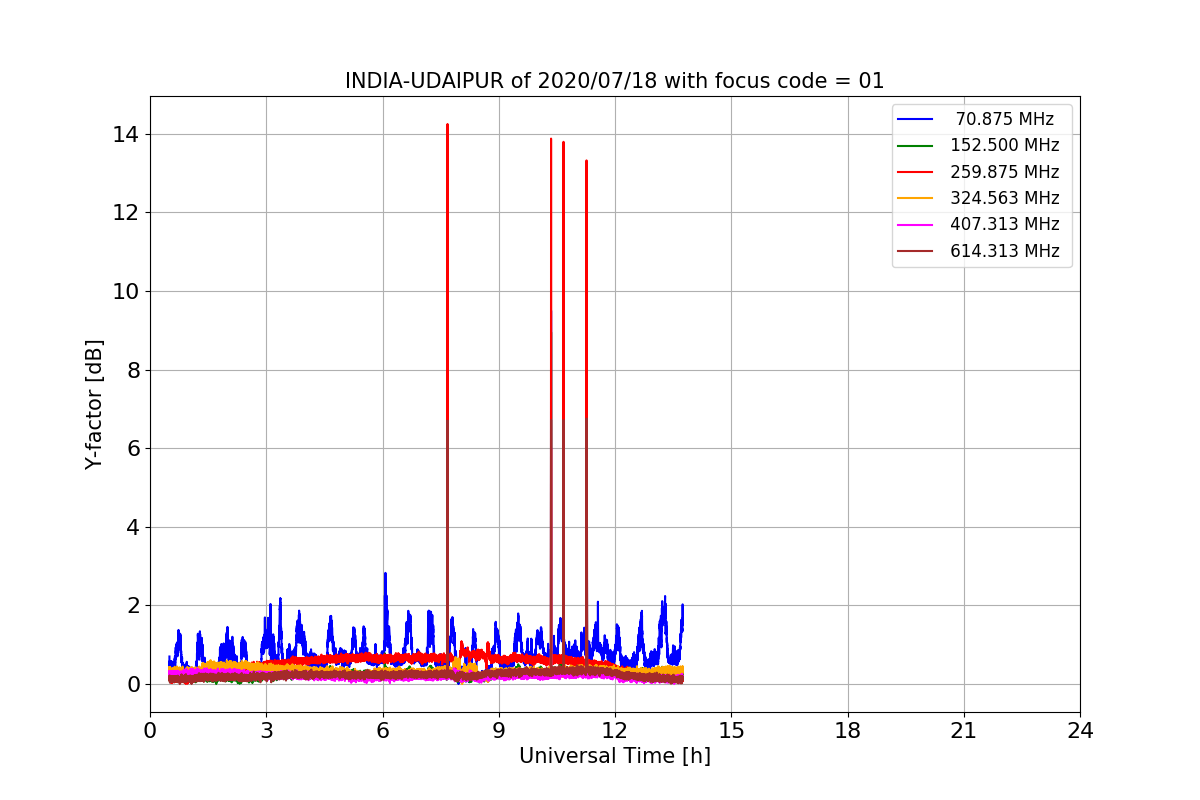Screen dimensions: 1200x800
Task: Click y-axis tick label 4
Action: [133, 527]
